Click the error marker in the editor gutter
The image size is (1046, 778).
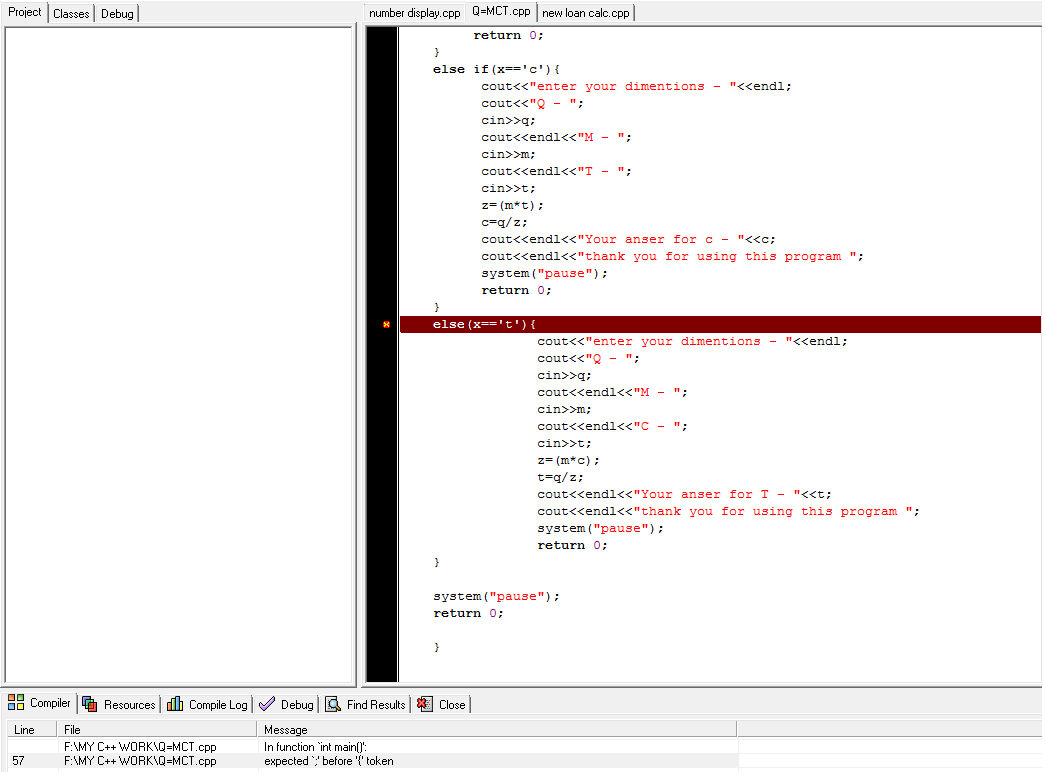click(x=386, y=325)
